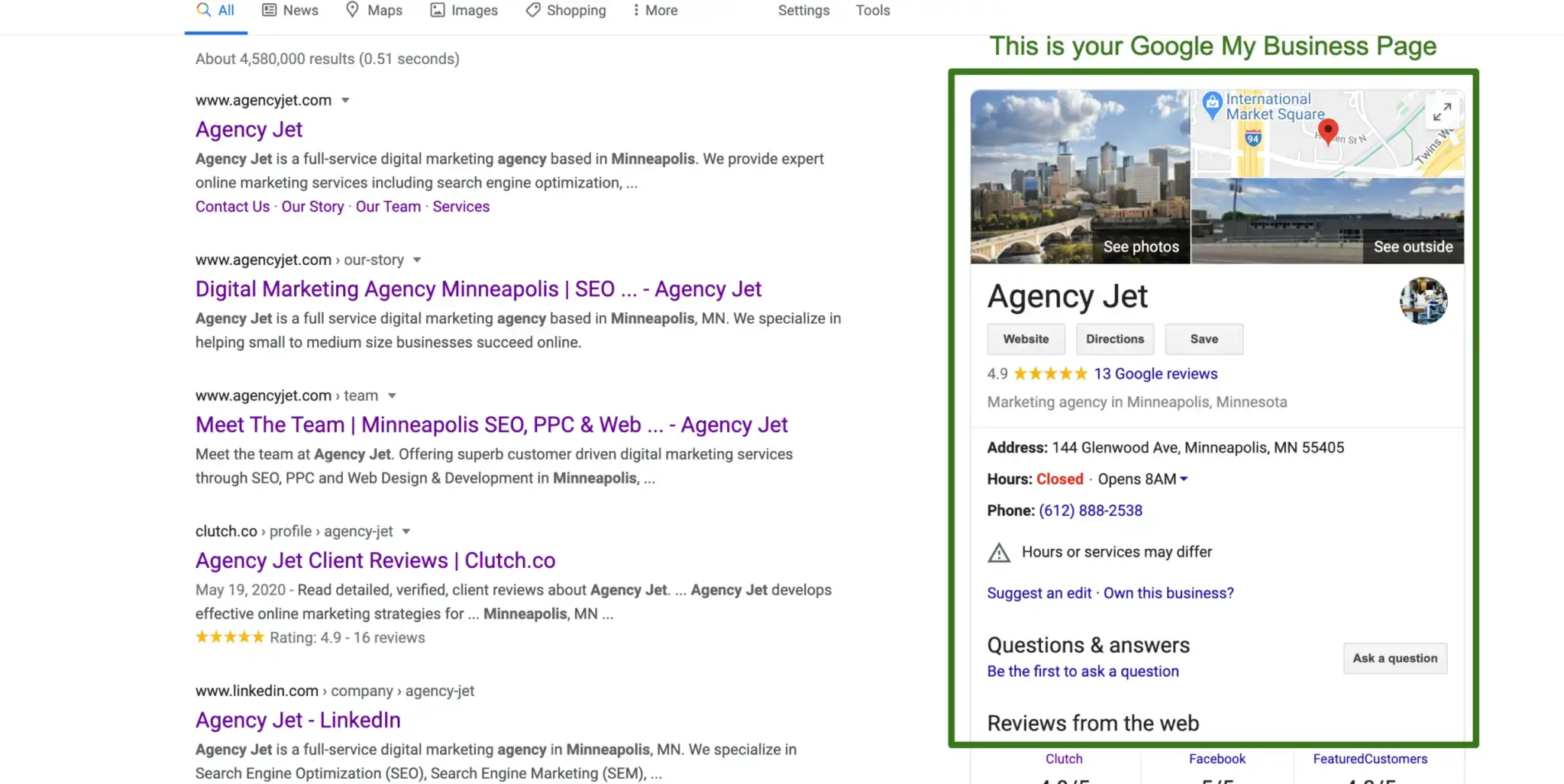
Task: Click the Ask a question button
Action: click(x=1394, y=658)
